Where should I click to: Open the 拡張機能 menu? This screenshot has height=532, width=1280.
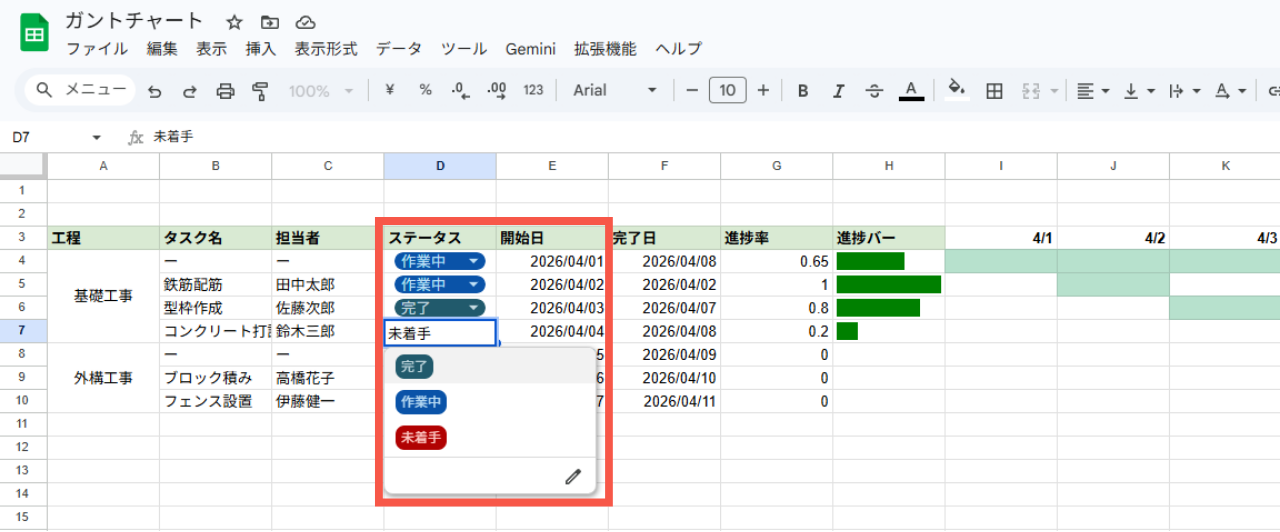tap(605, 49)
